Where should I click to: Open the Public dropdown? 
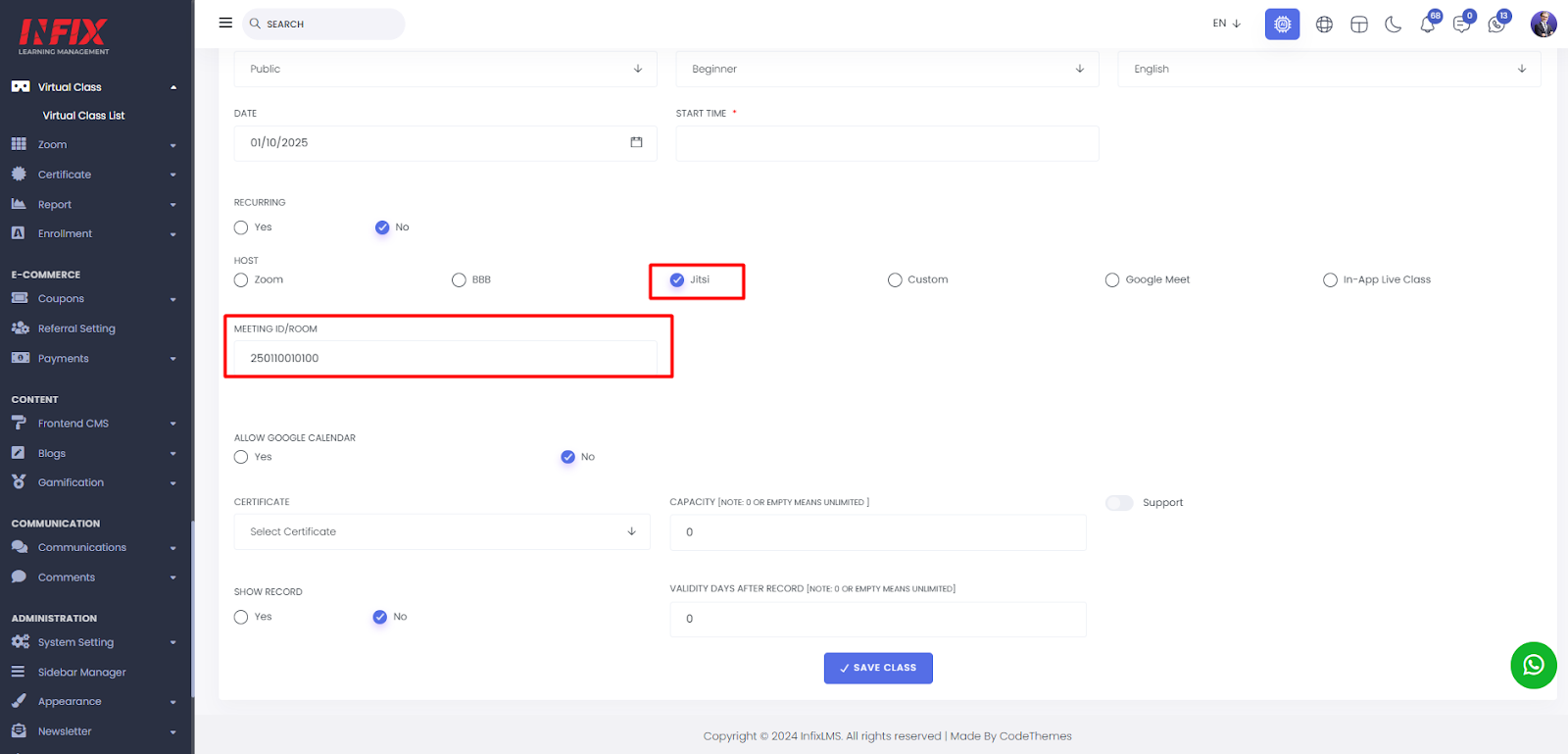click(446, 69)
